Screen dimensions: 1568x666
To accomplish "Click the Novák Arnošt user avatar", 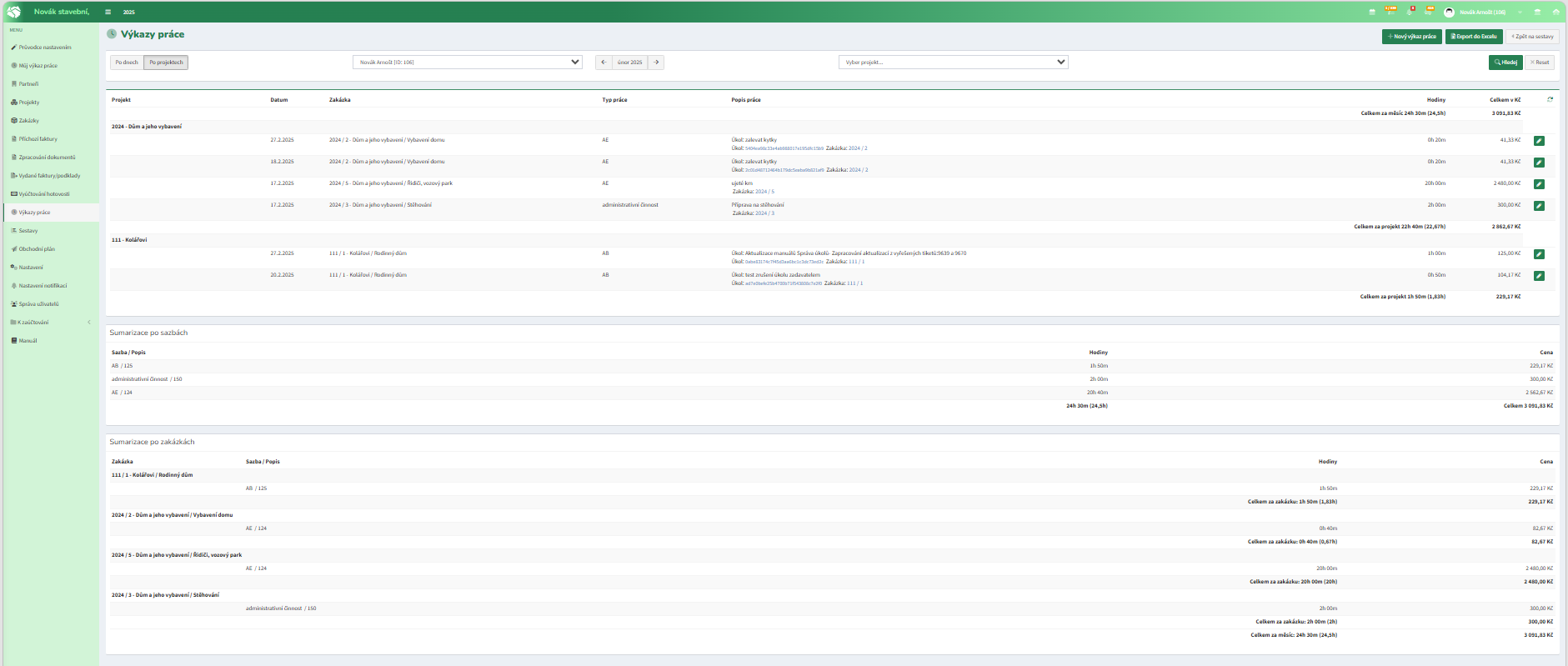I will coord(1450,12).
